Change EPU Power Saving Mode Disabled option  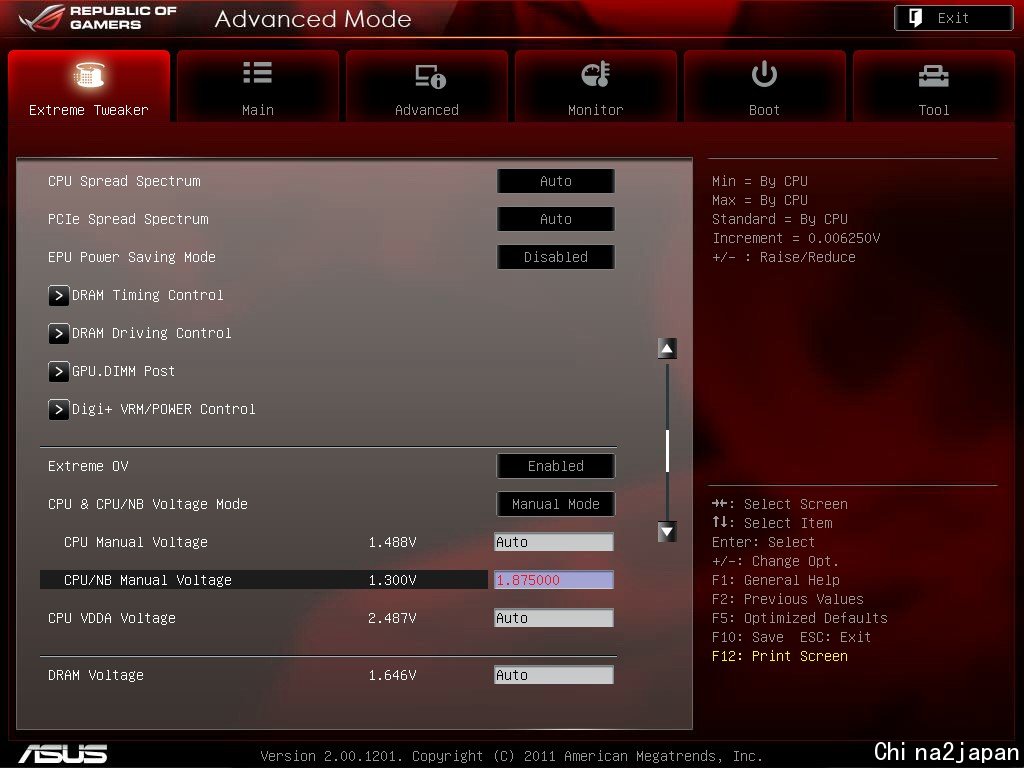click(x=556, y=257)
